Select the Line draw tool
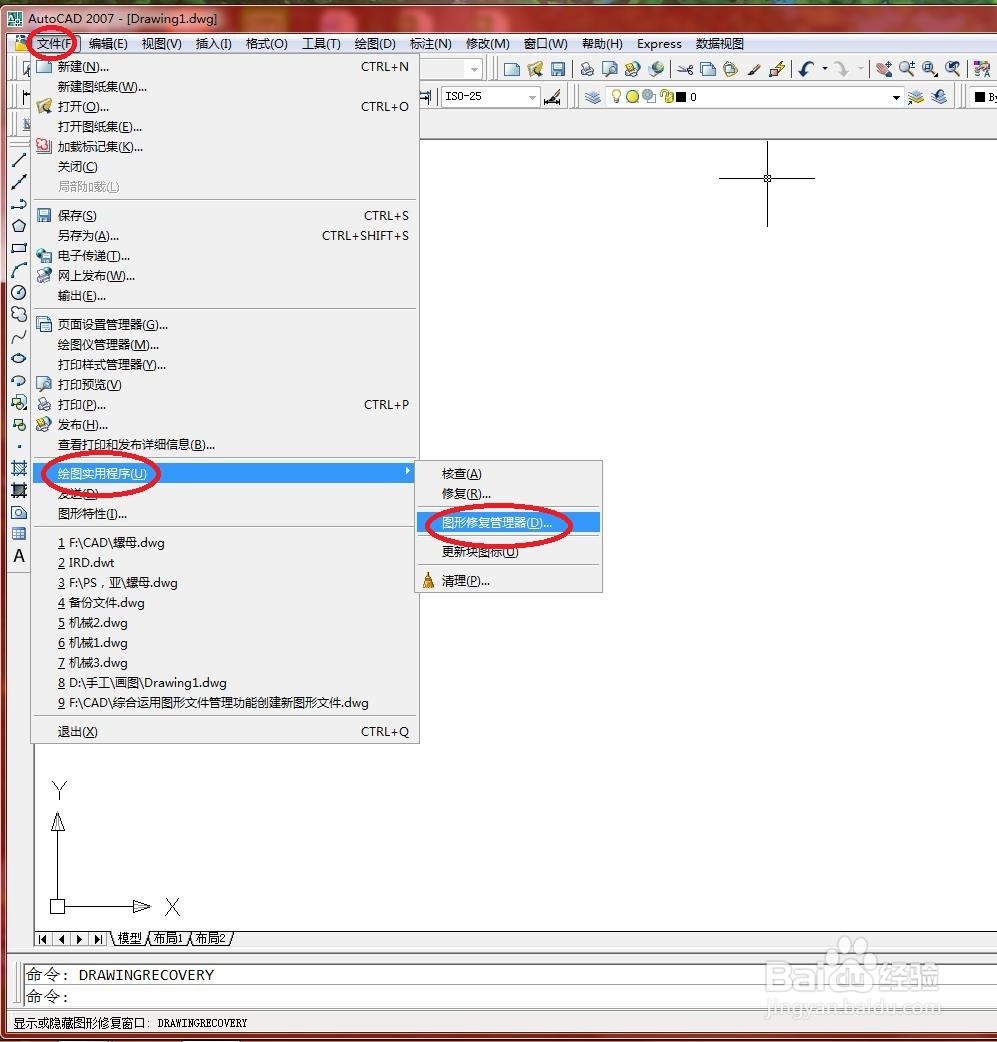Screen dimensions: 997x1042 pos(19,159)
